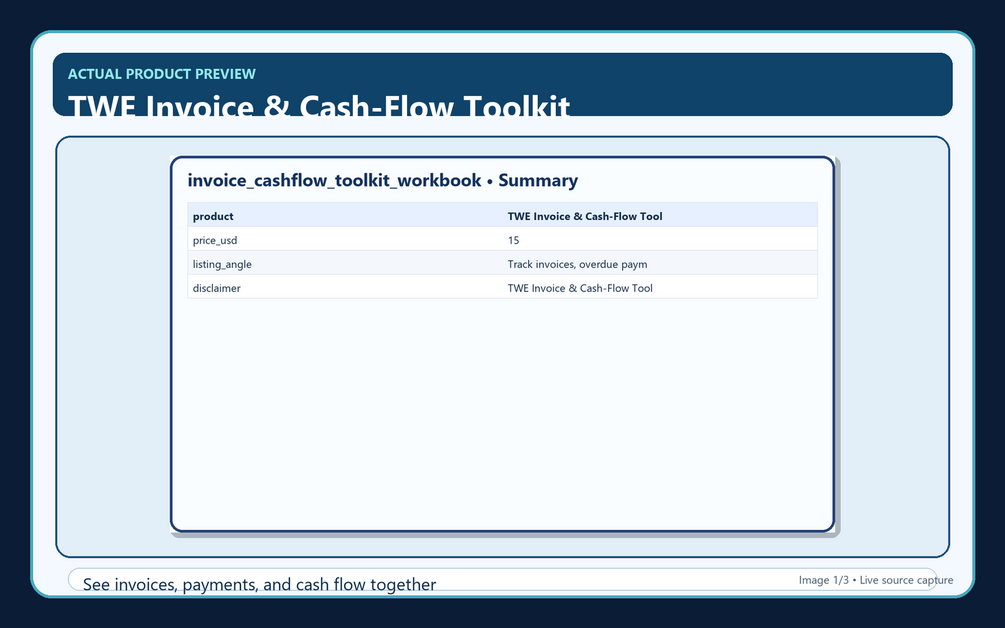Click the 'Image 1/3 • Live source capture' label
This screenshot has width=1005, height=628.
point(876,580)
